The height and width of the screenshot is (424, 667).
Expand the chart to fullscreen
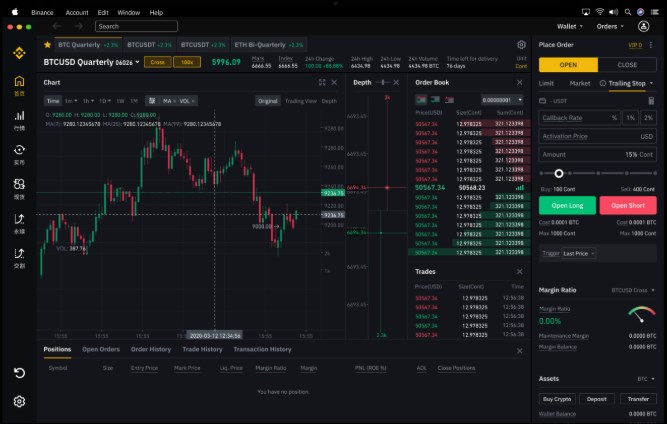(322, 82)
